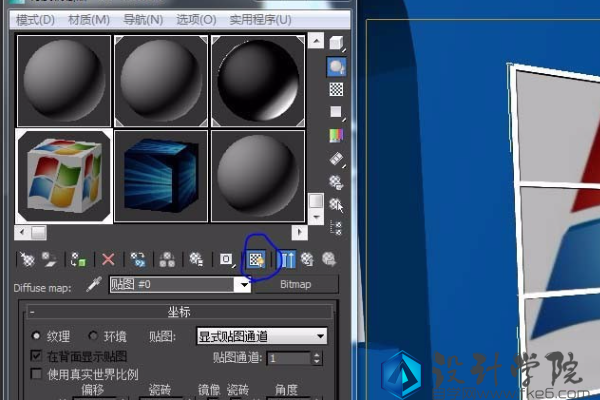The width and height of the screenshot is (600, 400).
Task: Click the red X Reset Map icon
Action: (x=108, y=260)
